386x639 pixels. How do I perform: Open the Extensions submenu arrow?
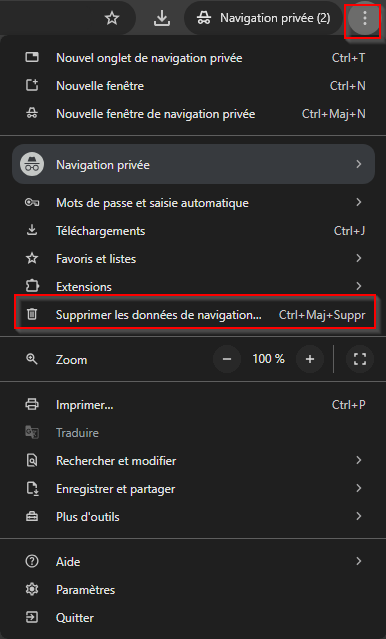(x=359, y=286)
